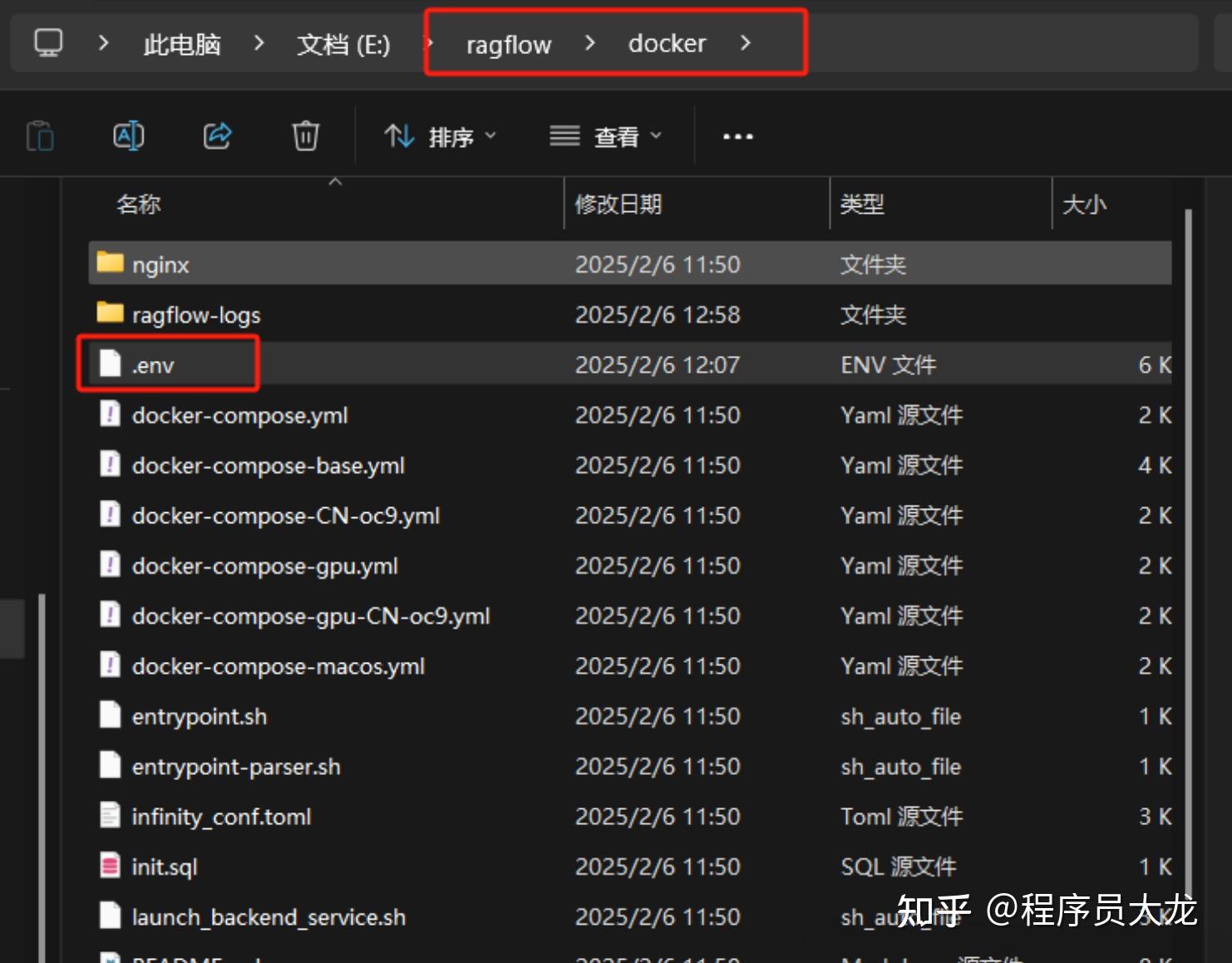Click the docker-compose.yml yaml file icon

click(111, 414)
